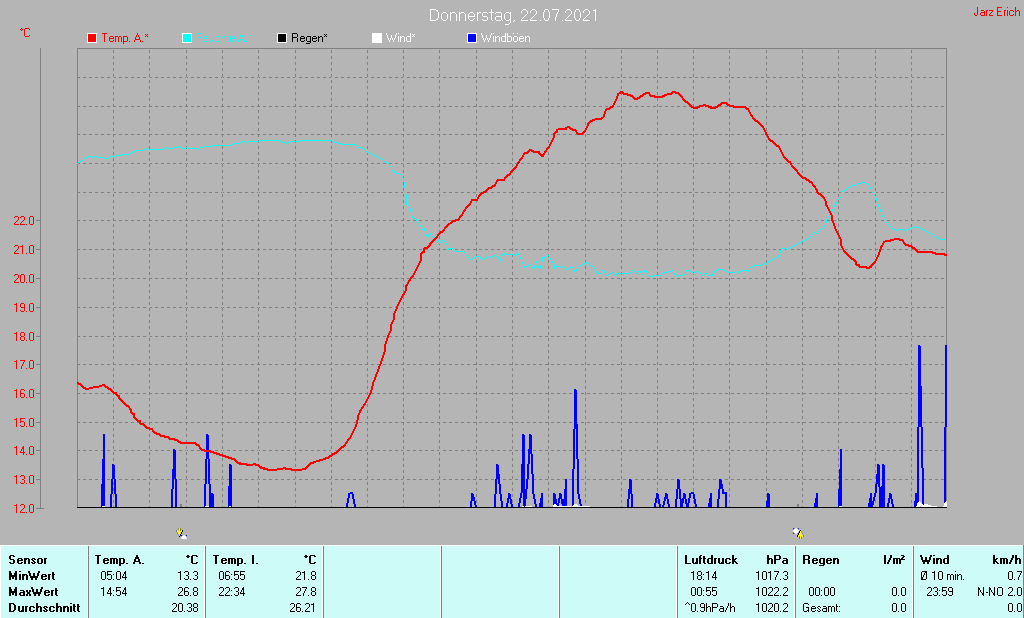1024x618 pixels.
Task: Click the 12.0 axis tick label
Action: 24,508
